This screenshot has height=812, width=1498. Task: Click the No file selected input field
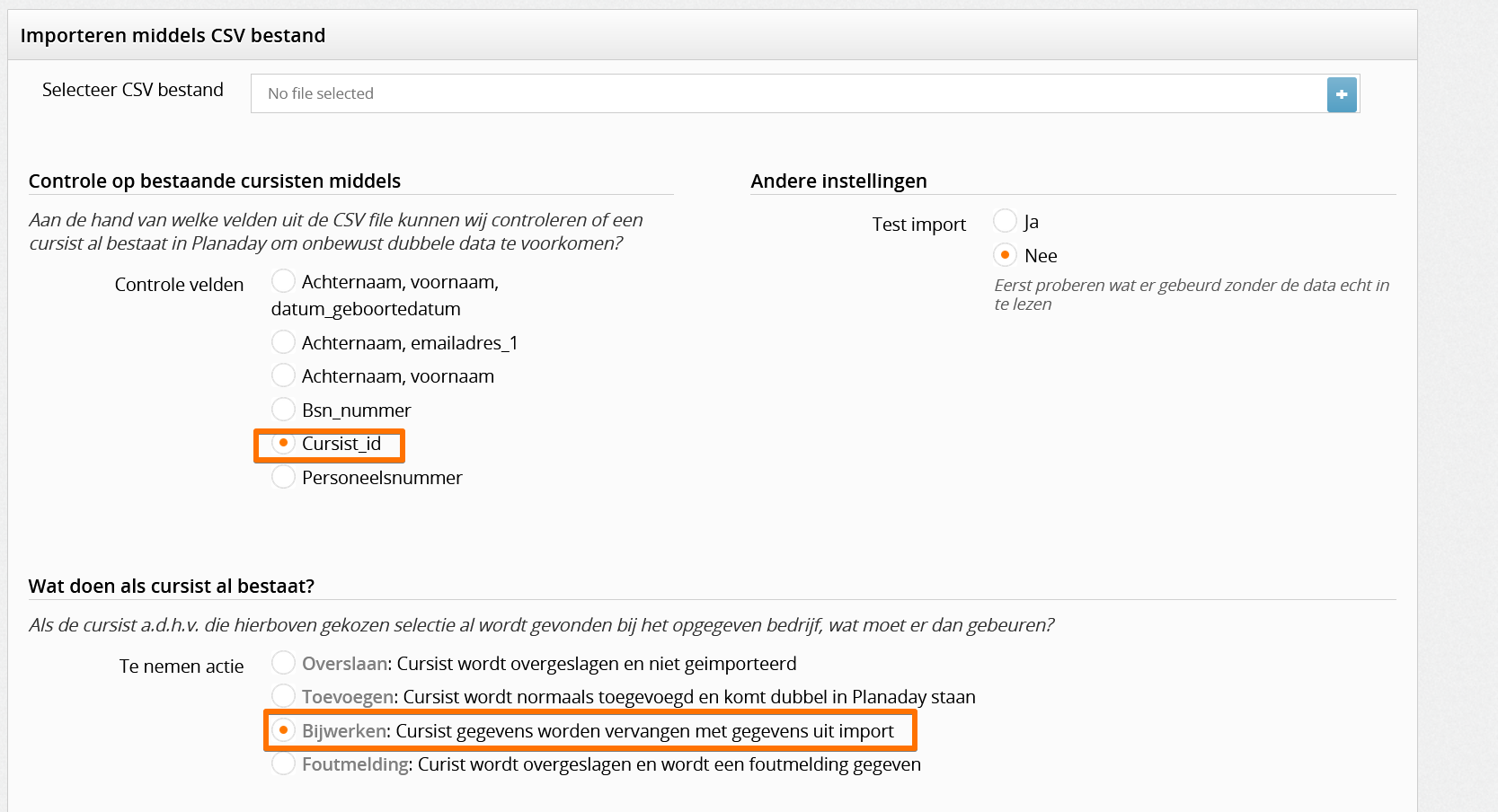(789, 93)
